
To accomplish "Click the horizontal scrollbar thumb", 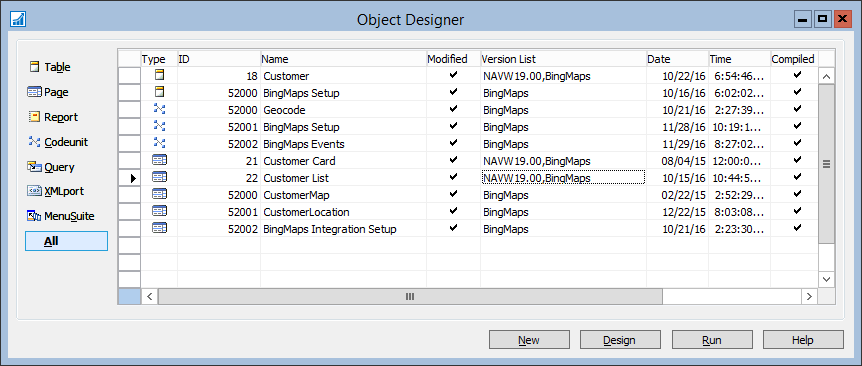I will pyautogui.click(x=410, y=296).
